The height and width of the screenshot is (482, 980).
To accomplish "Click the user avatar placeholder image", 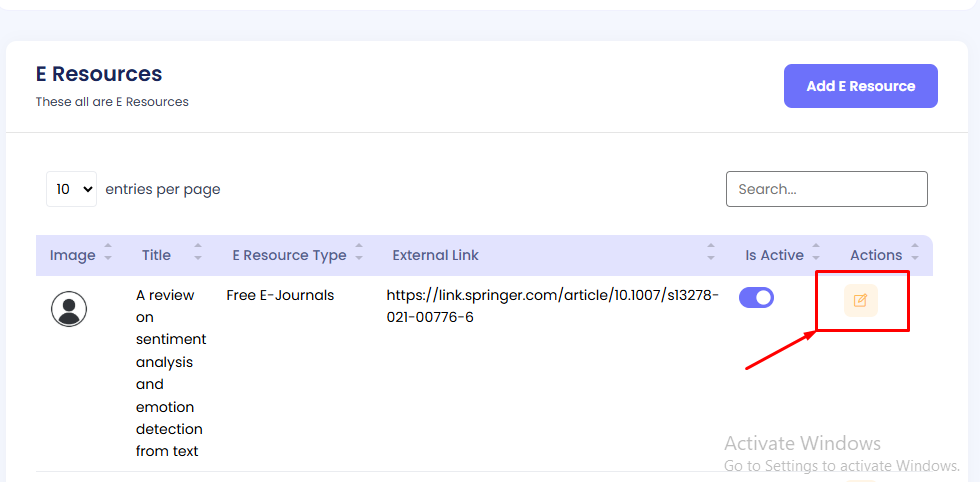I will click(x=69, y=308).
